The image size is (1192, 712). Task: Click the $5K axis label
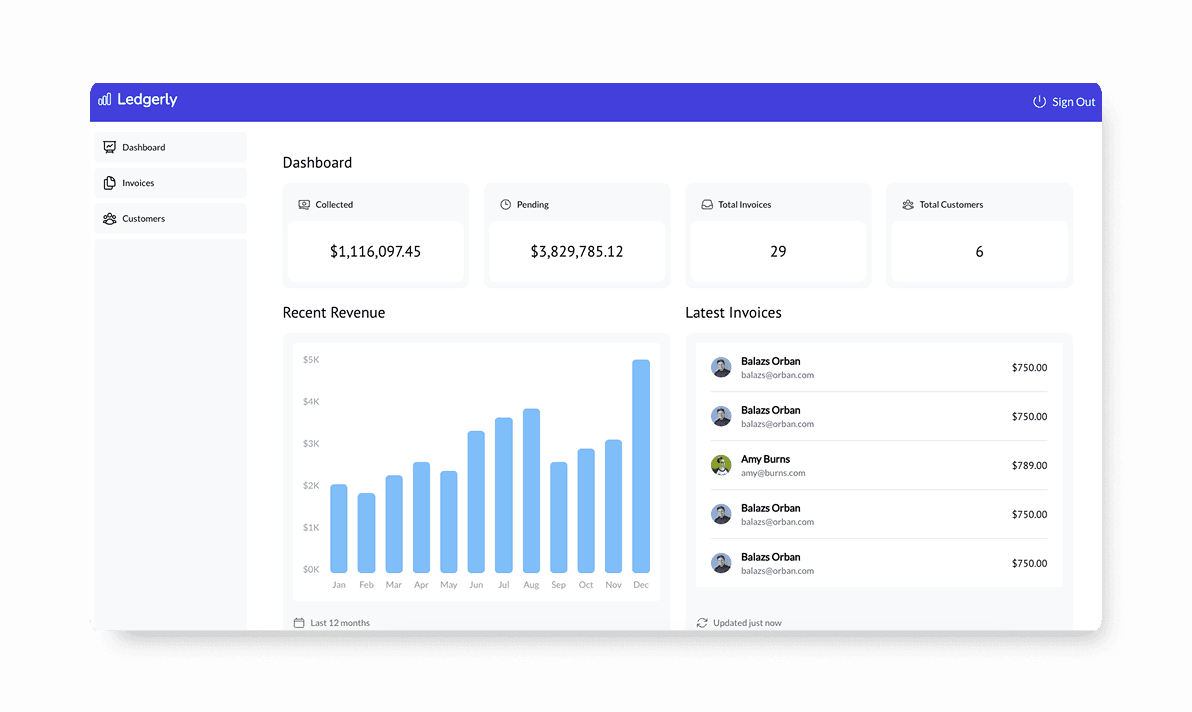tap(311, 359)
